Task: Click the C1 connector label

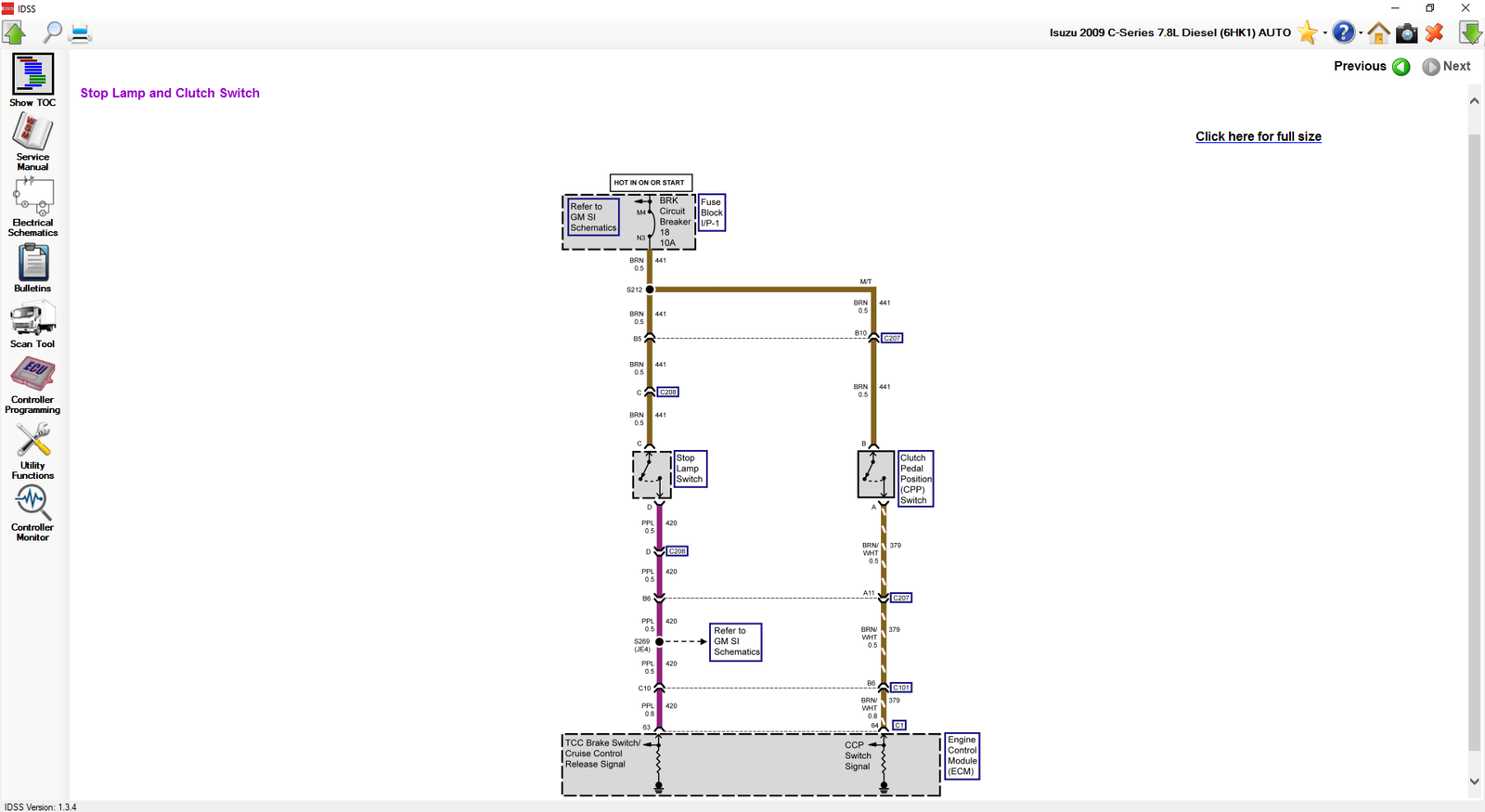Action: [x=898, y=725]
